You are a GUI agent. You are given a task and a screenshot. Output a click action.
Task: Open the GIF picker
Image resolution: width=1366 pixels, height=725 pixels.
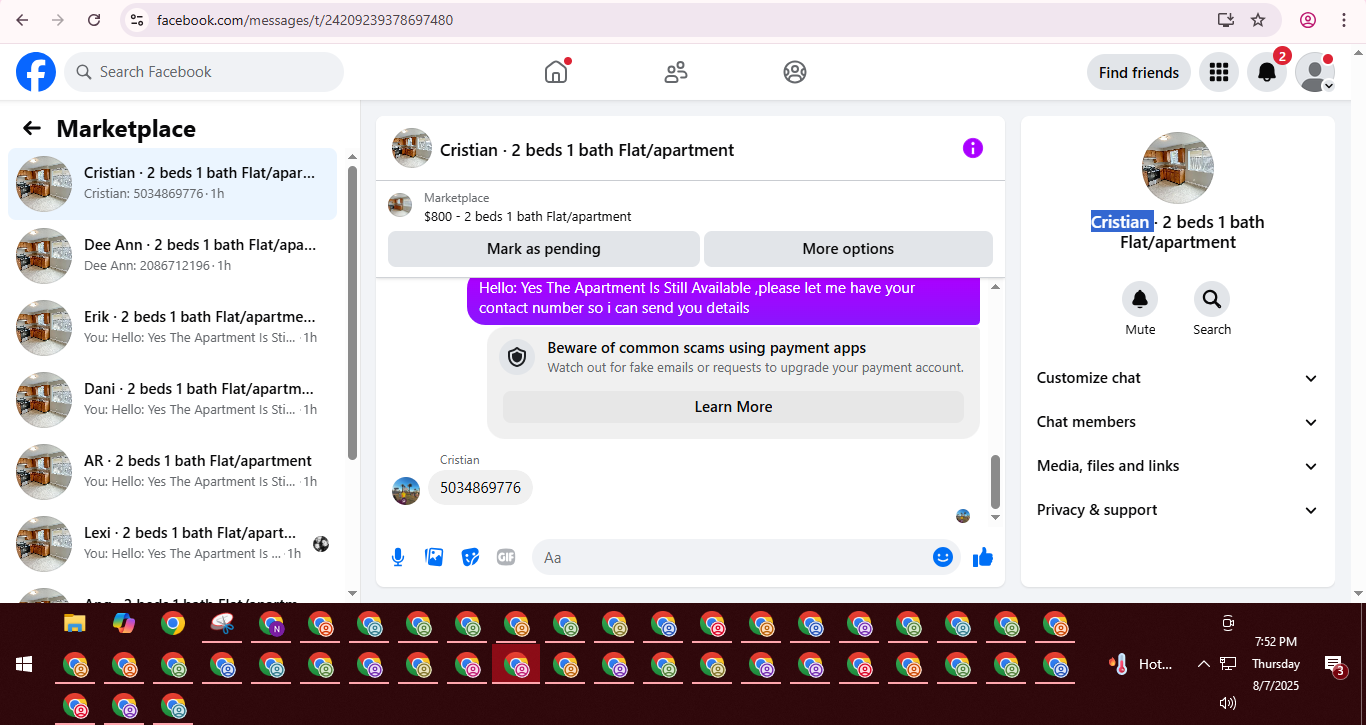tap(506, 557)
